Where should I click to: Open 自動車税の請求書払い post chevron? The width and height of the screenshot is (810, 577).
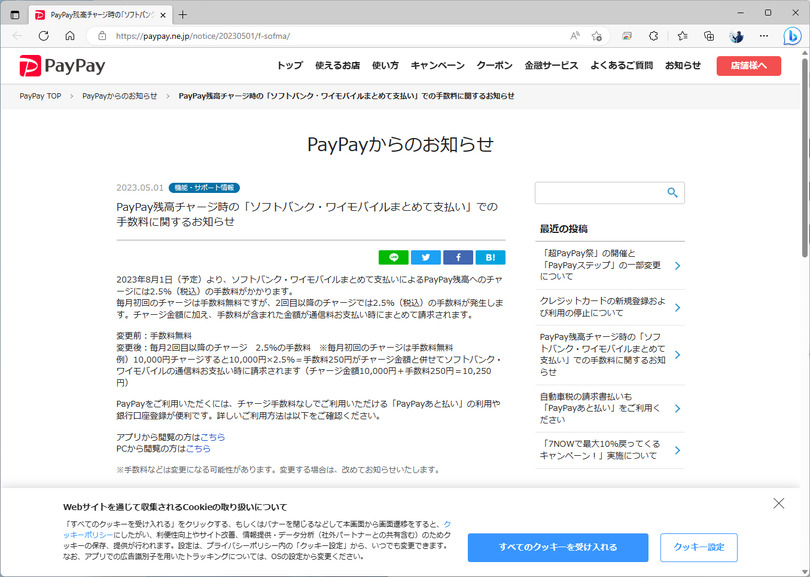pyautogui.click(x=678, y=409)
